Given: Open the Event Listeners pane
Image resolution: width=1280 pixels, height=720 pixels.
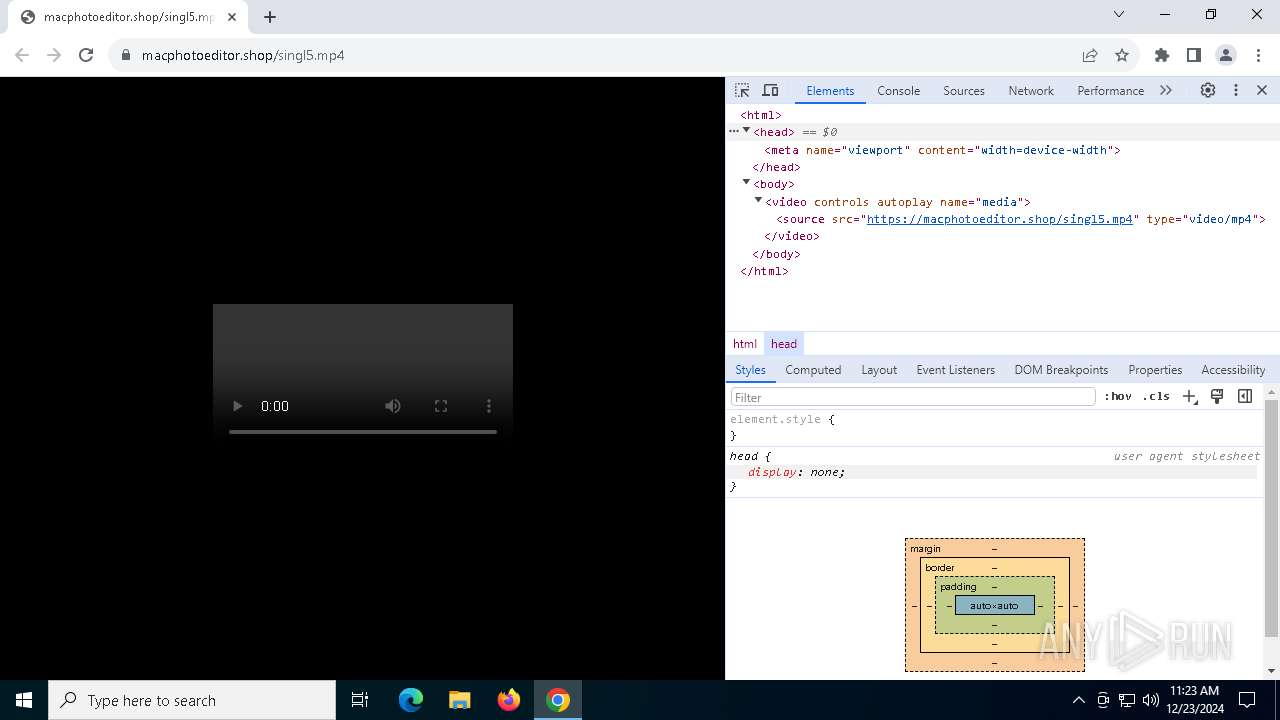Looking at the screenshot, I should click(955, 370).
